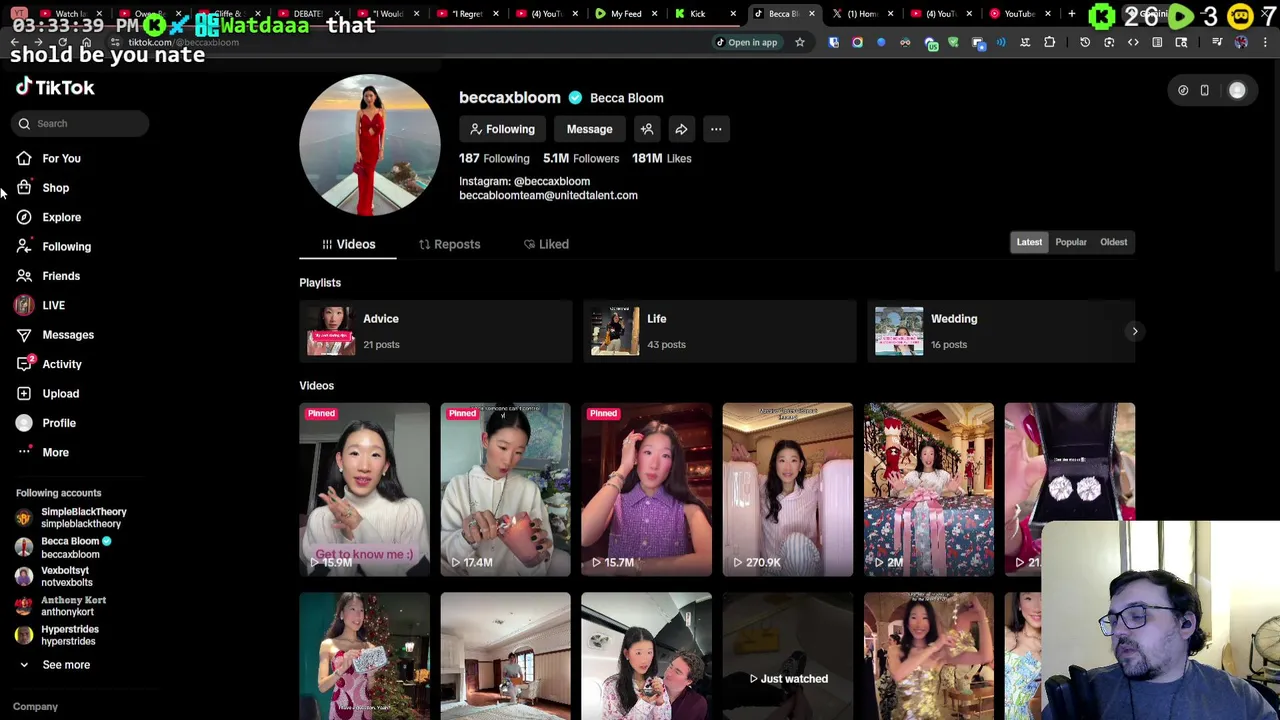
Task: Switch to the Liked tab
Action: click(x=546, y=244)
